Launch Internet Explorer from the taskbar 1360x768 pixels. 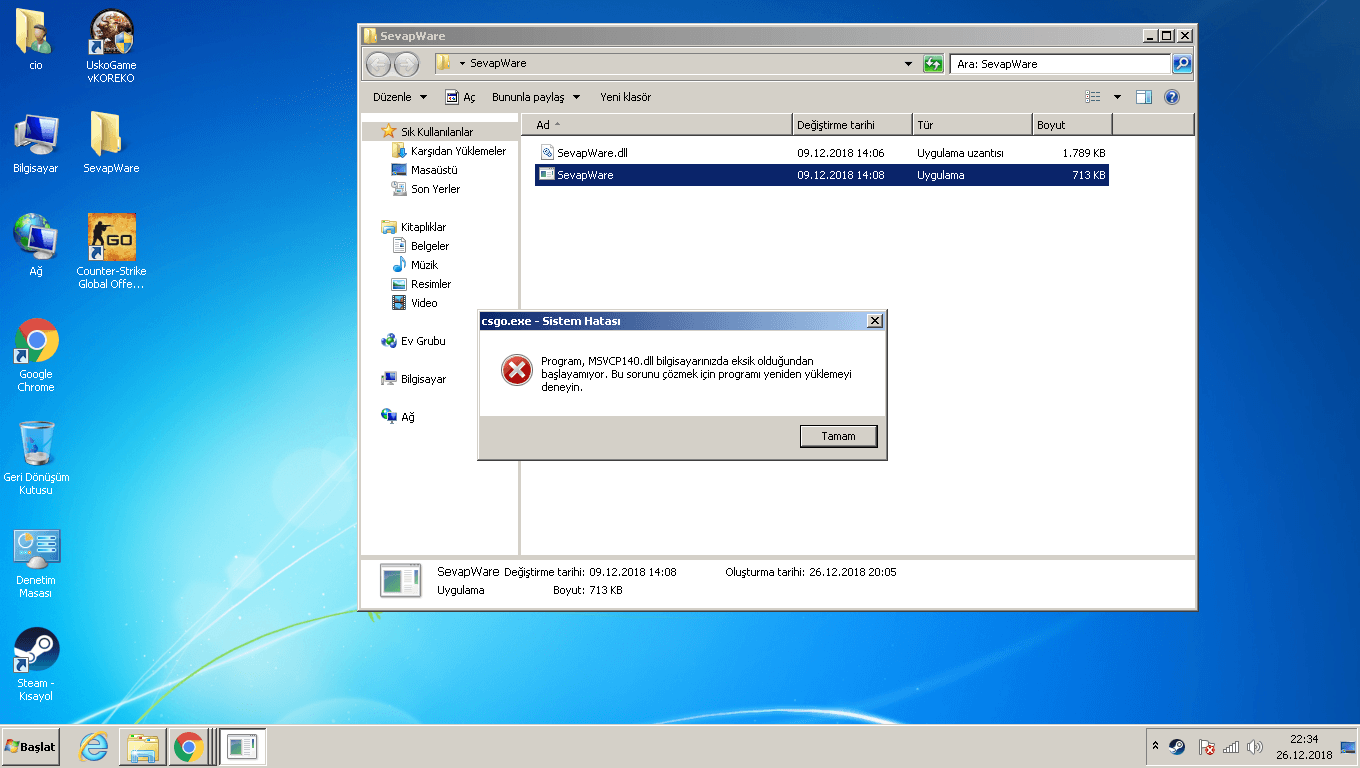click(x=94, y=747)
